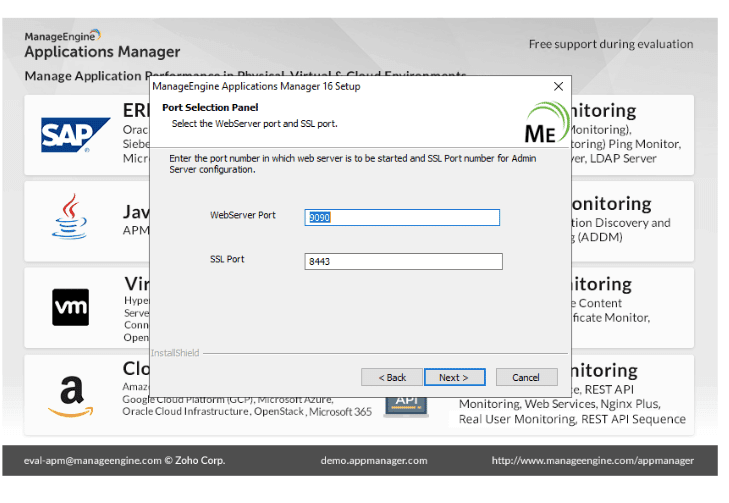Viewport: 729px width, 503px height.
Task: Click the 'Free support during evaluation' text
Action: [x=611, y=44]
